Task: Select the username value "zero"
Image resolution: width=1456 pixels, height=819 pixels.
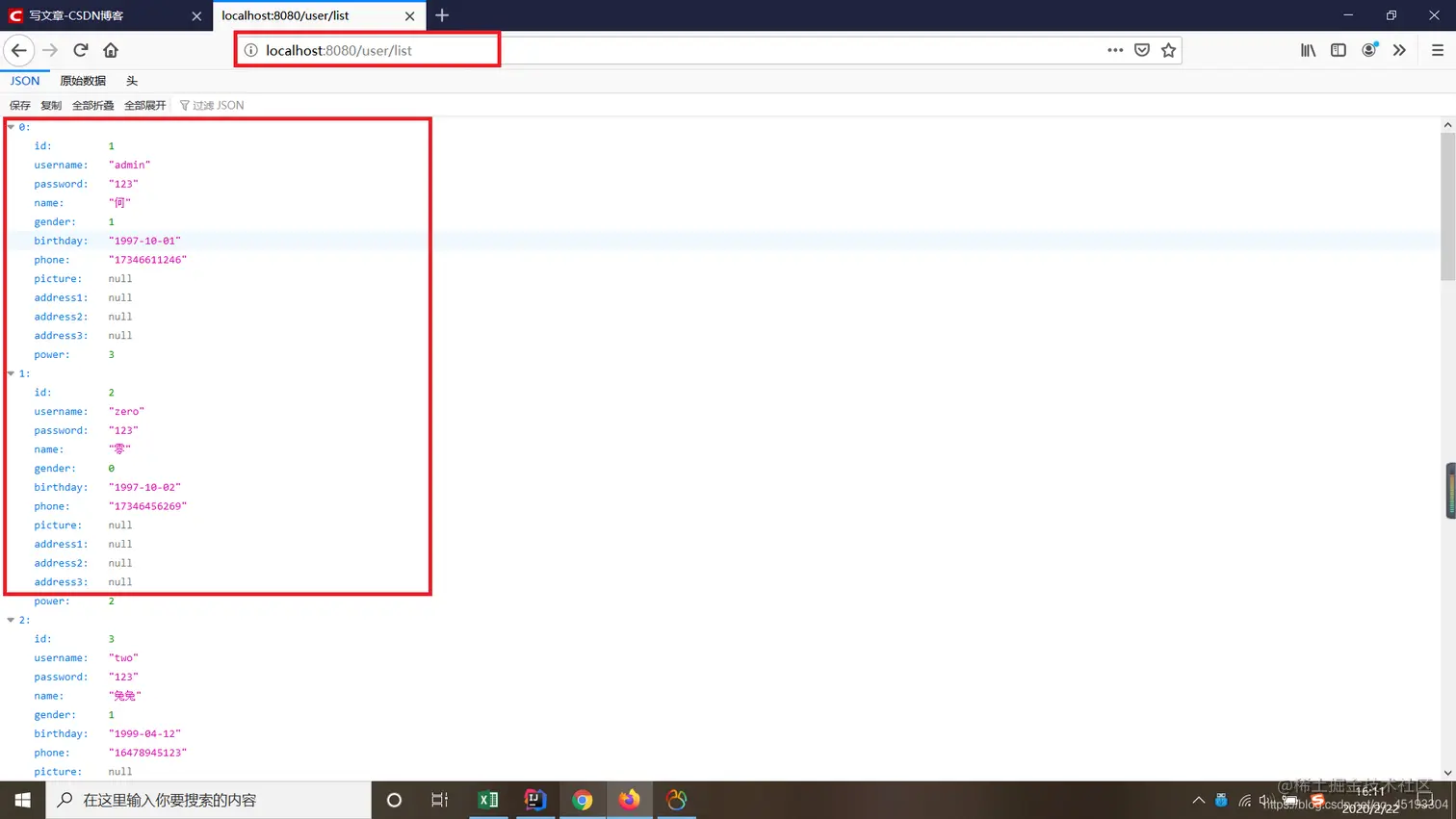Action: pos(127,411)
